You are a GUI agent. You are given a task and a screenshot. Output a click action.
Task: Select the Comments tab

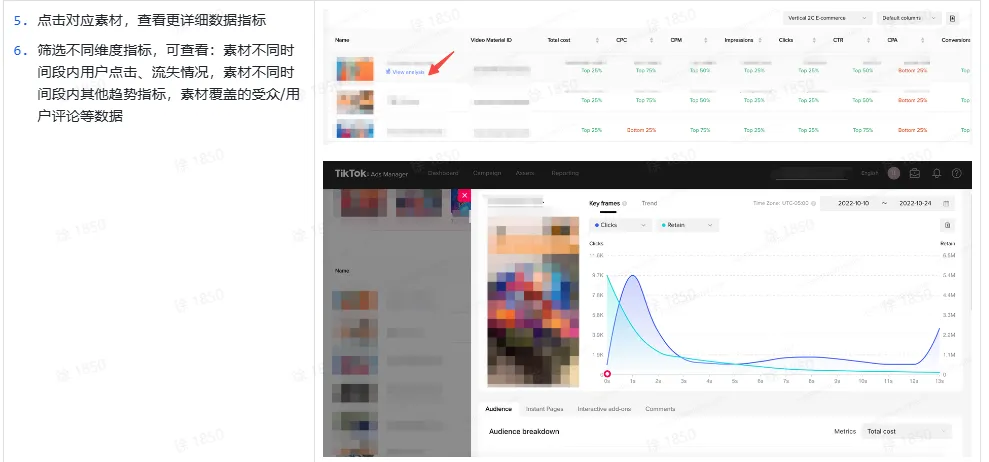[x=660, y=409]
